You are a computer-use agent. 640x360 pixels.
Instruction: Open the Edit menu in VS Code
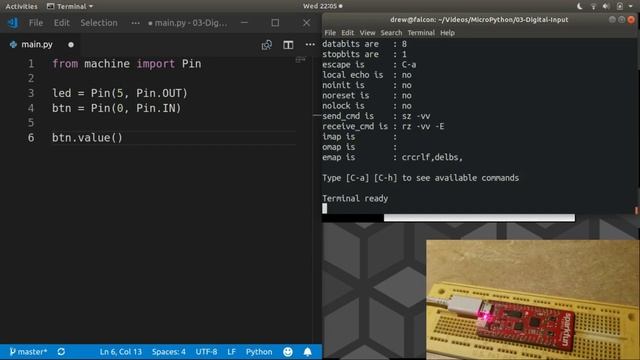click(62, 23)
